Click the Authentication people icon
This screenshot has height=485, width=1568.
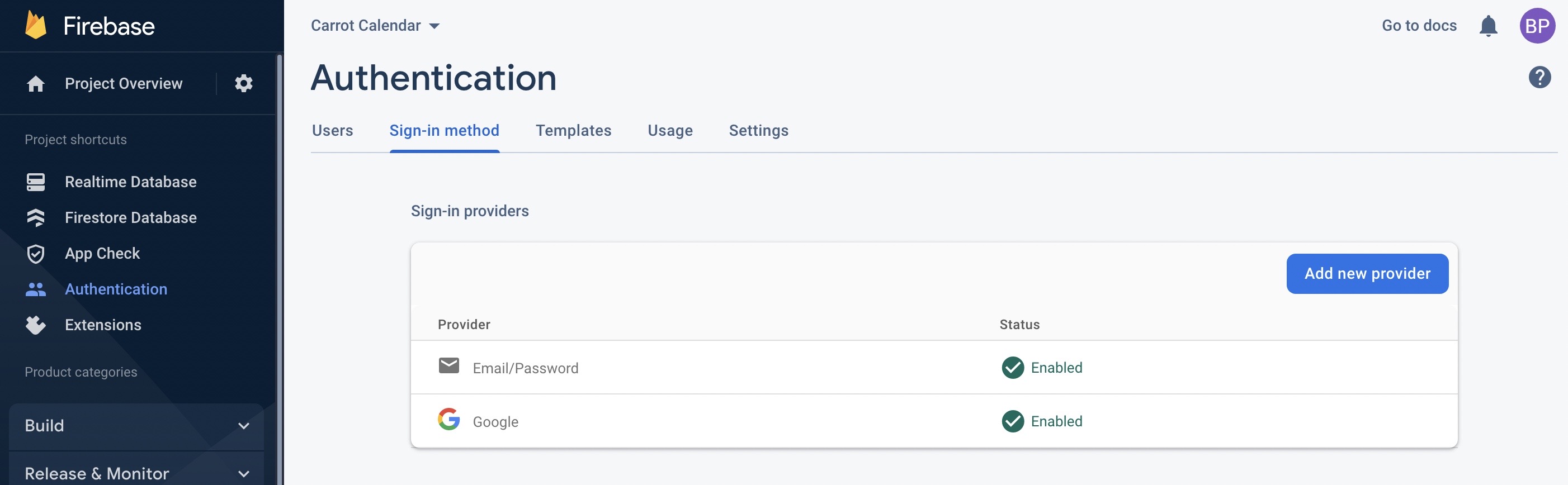[36, 289]
